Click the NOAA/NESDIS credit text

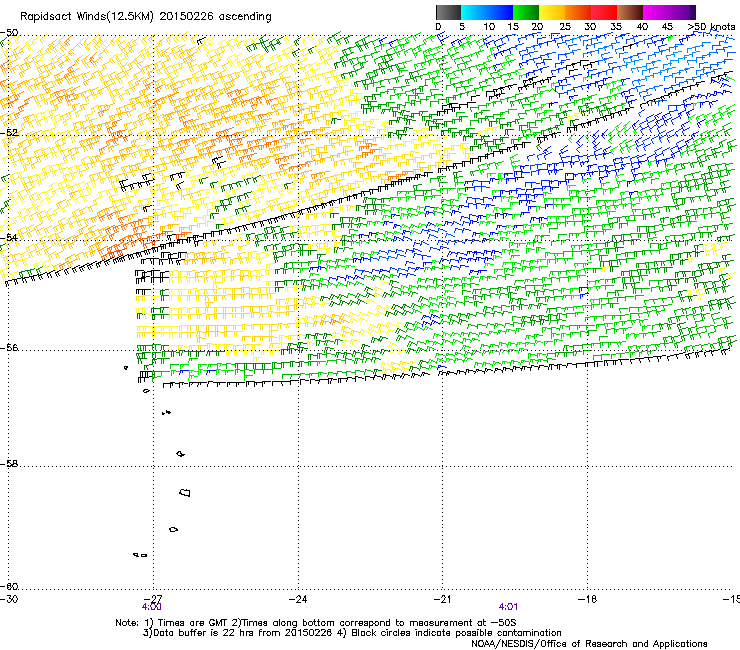(x=589, y=644)
